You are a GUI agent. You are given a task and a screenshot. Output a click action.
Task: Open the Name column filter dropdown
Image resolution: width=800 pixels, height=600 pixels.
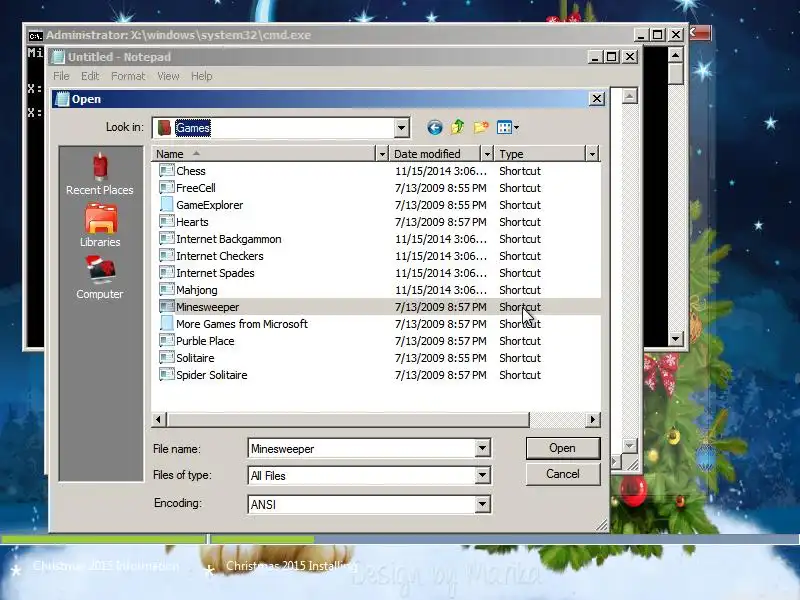(382, 154)
